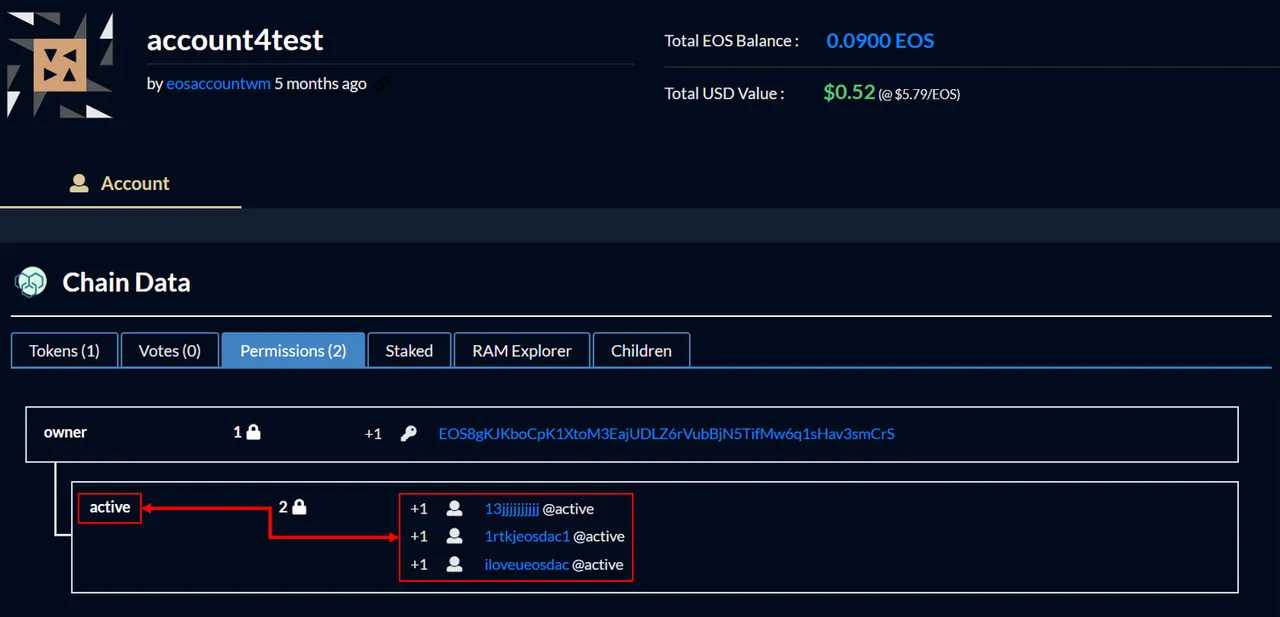Open the Children tab

(x=641, y=351)
